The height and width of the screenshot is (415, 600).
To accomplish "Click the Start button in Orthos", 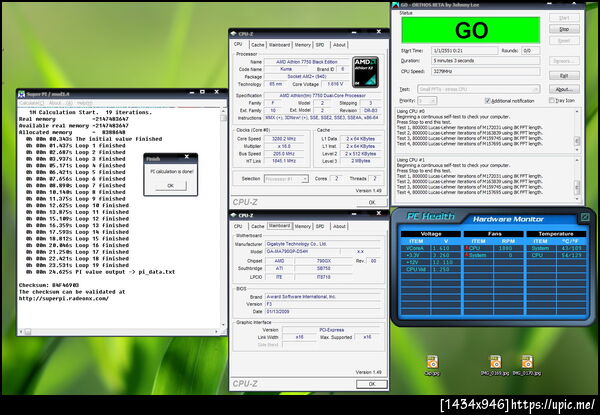I will (564, 18).
